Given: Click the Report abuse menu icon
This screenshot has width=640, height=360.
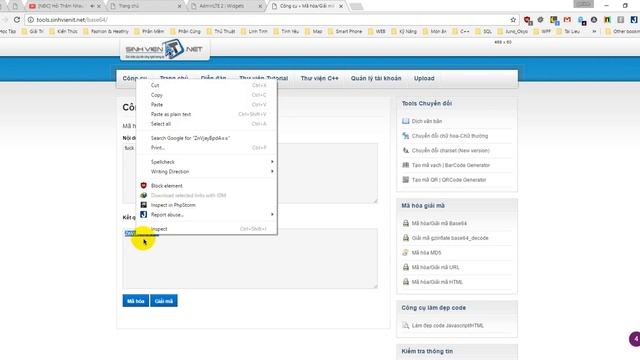Looking at the screenshot, I should pos(144,215).
